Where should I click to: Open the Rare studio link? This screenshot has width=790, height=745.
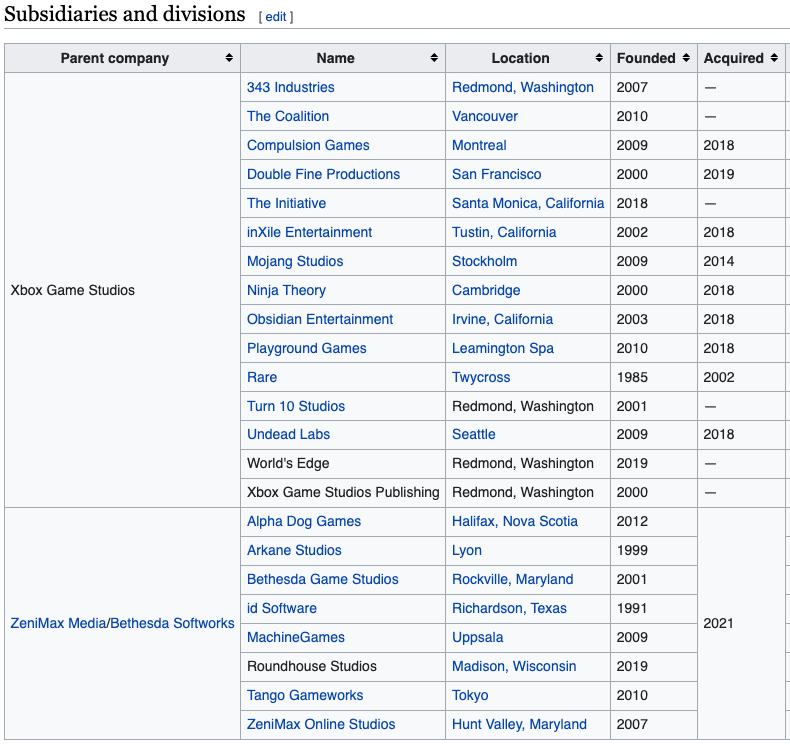(x=262, y=377)
